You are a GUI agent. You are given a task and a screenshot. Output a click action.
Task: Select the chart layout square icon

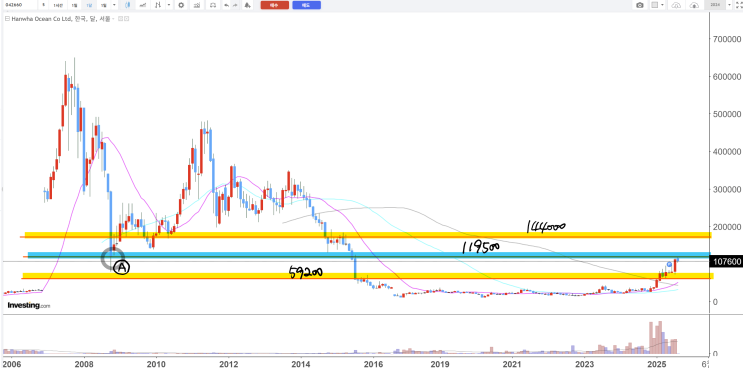655,5
